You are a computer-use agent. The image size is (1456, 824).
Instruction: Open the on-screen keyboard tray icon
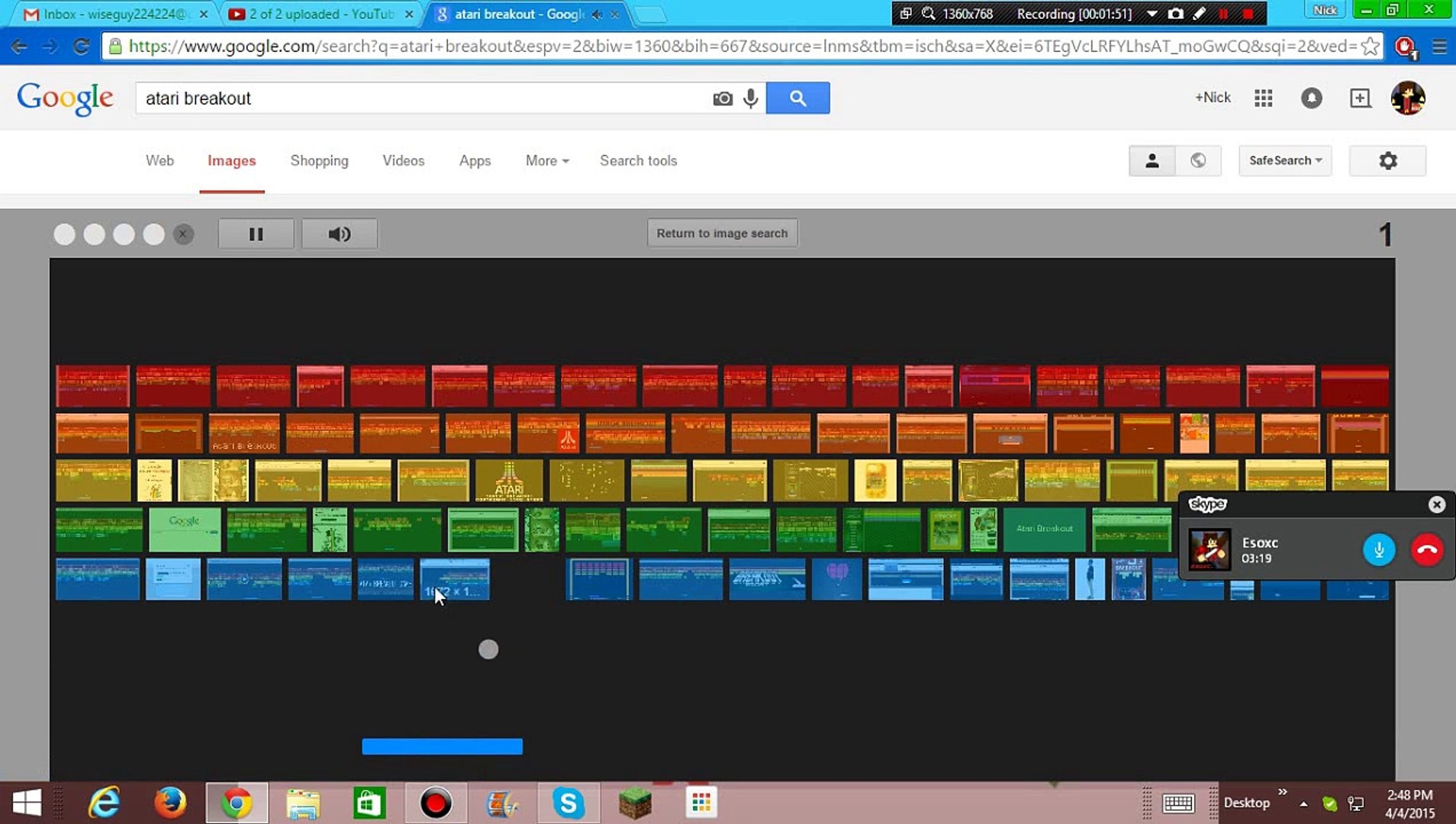[x=1178, y=803]
